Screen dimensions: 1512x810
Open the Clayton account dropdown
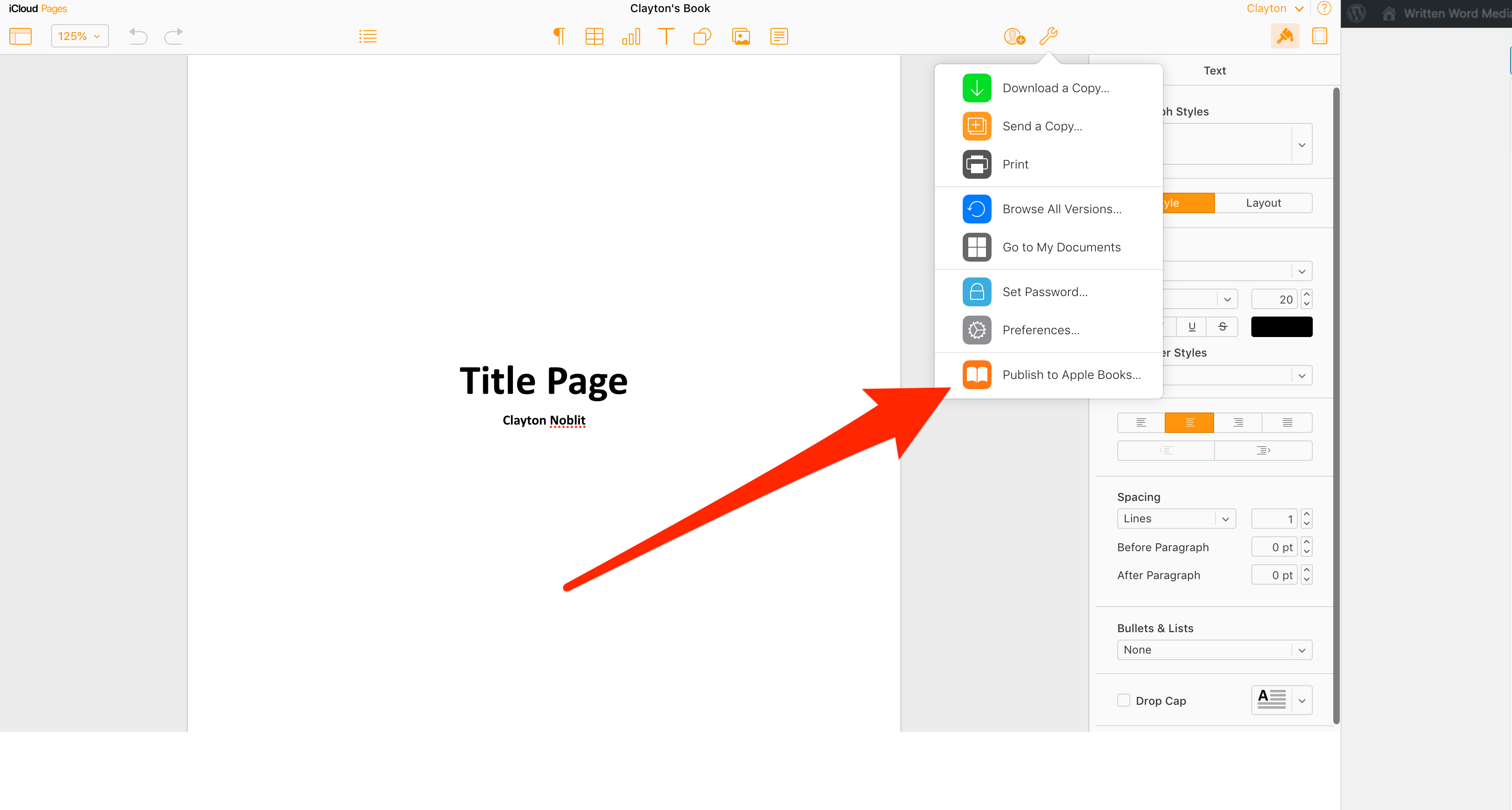(1275, 8)
